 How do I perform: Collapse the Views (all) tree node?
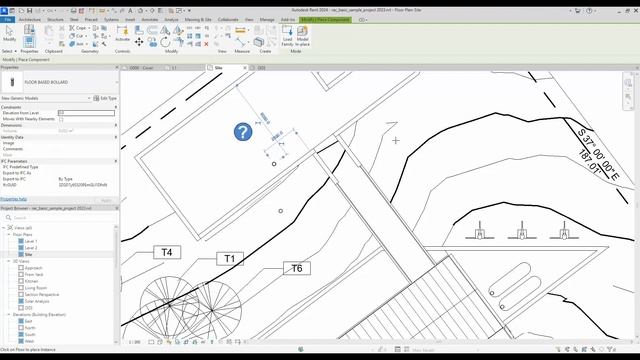(x=4, y=228)
